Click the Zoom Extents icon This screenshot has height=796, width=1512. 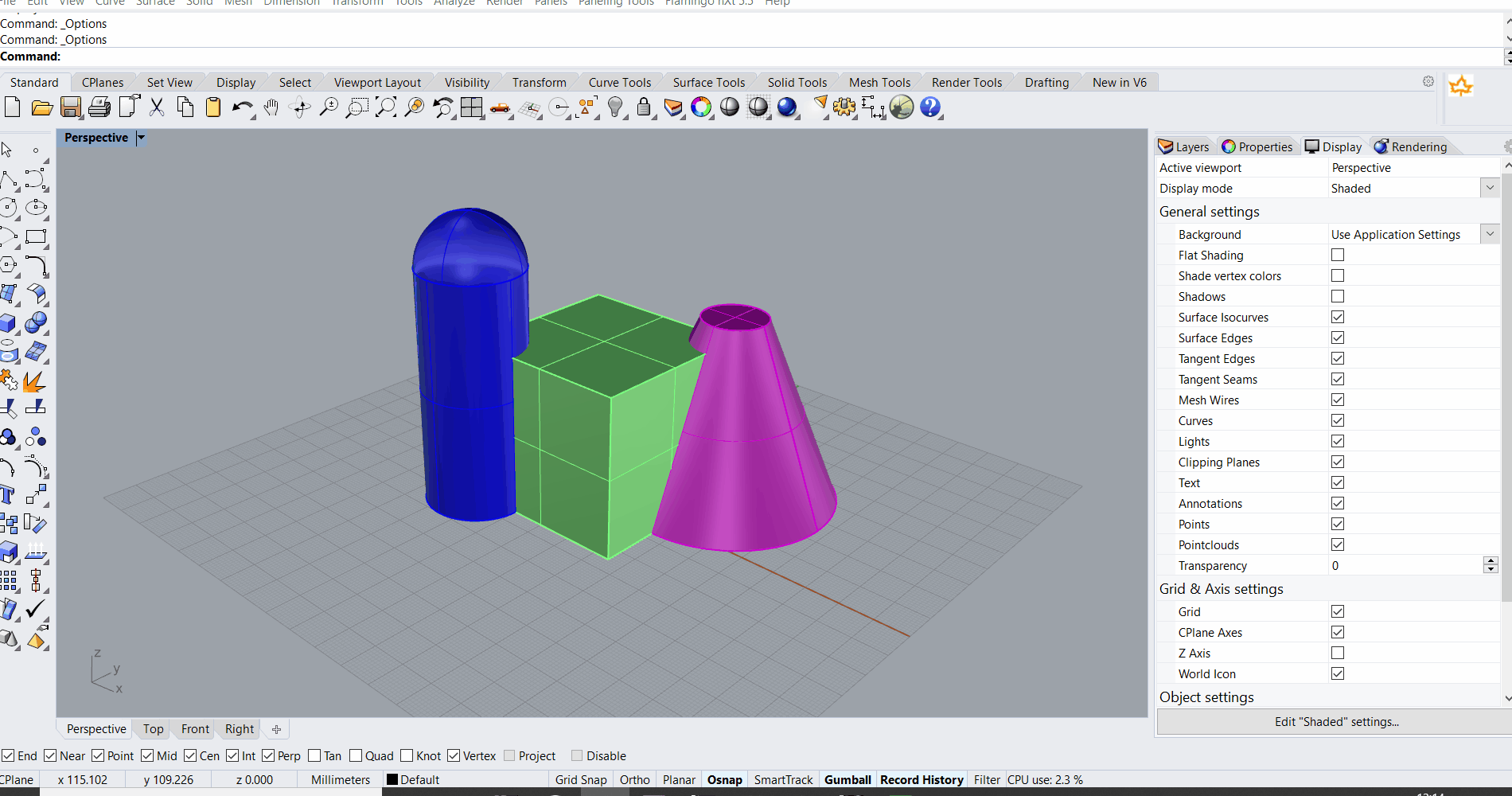(x=385, y=107)
